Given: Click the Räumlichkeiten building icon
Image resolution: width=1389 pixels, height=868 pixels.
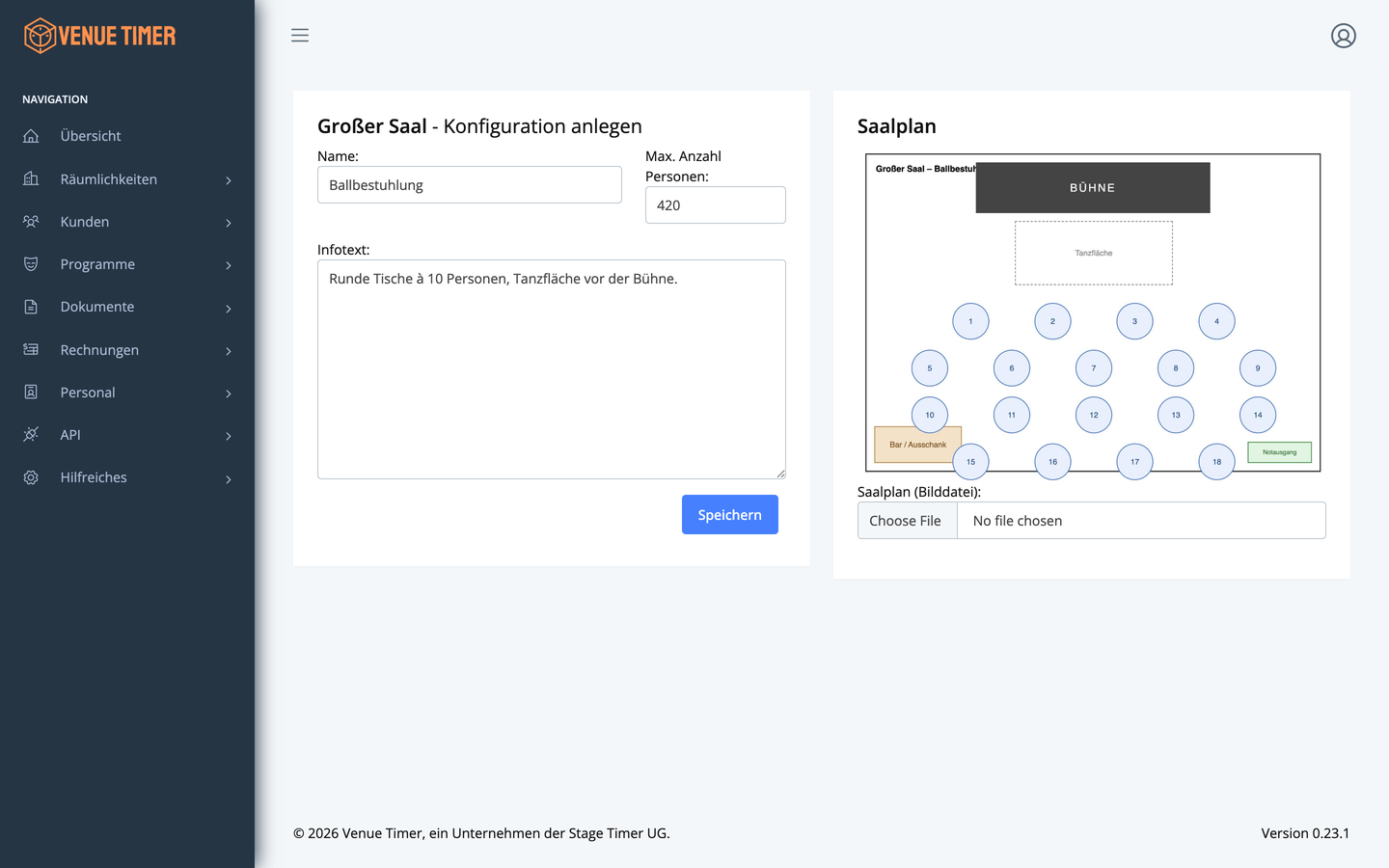Looking at the screenshot, I should (x=31, y=178).
